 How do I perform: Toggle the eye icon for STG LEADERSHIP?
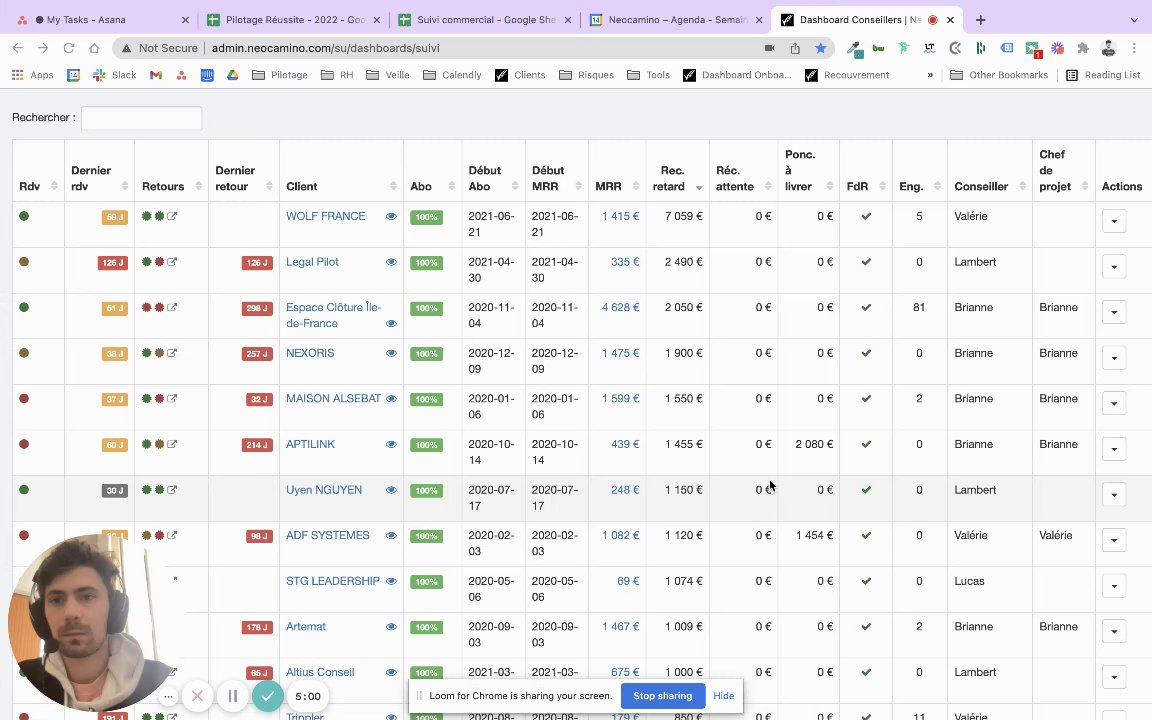pyautogui.click(x=391, y=581)
